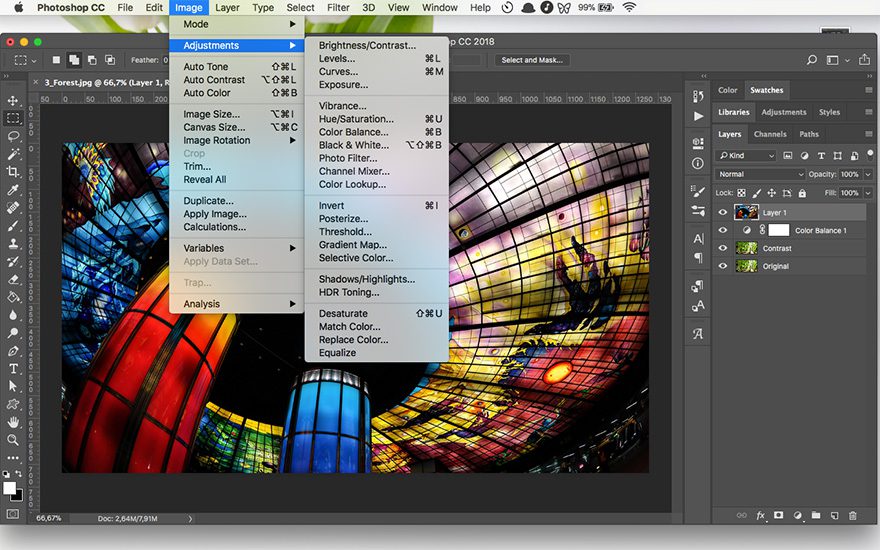The height and width of the screenshot is (550, 880).
Task: Open the layer Kind filter dropdown
Action: click(x=746, y=156)
